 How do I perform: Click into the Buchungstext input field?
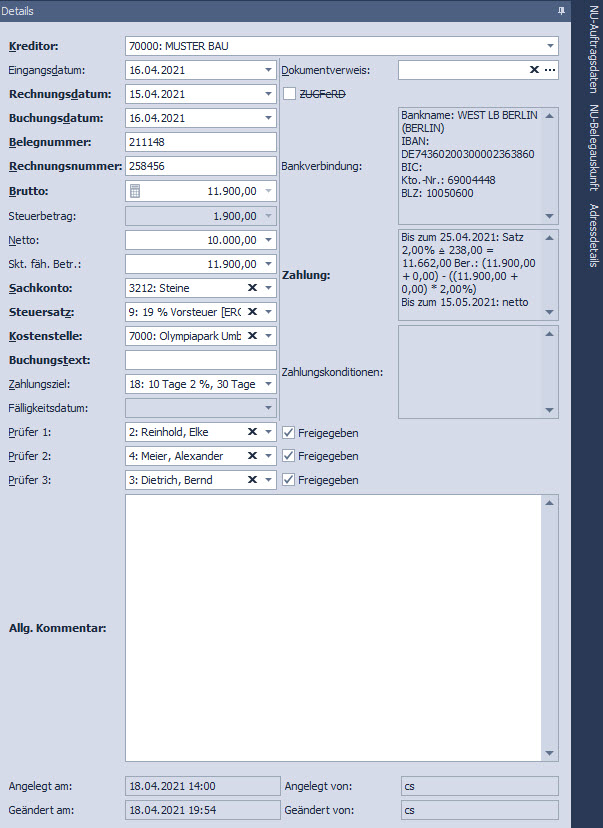point(200,360)
